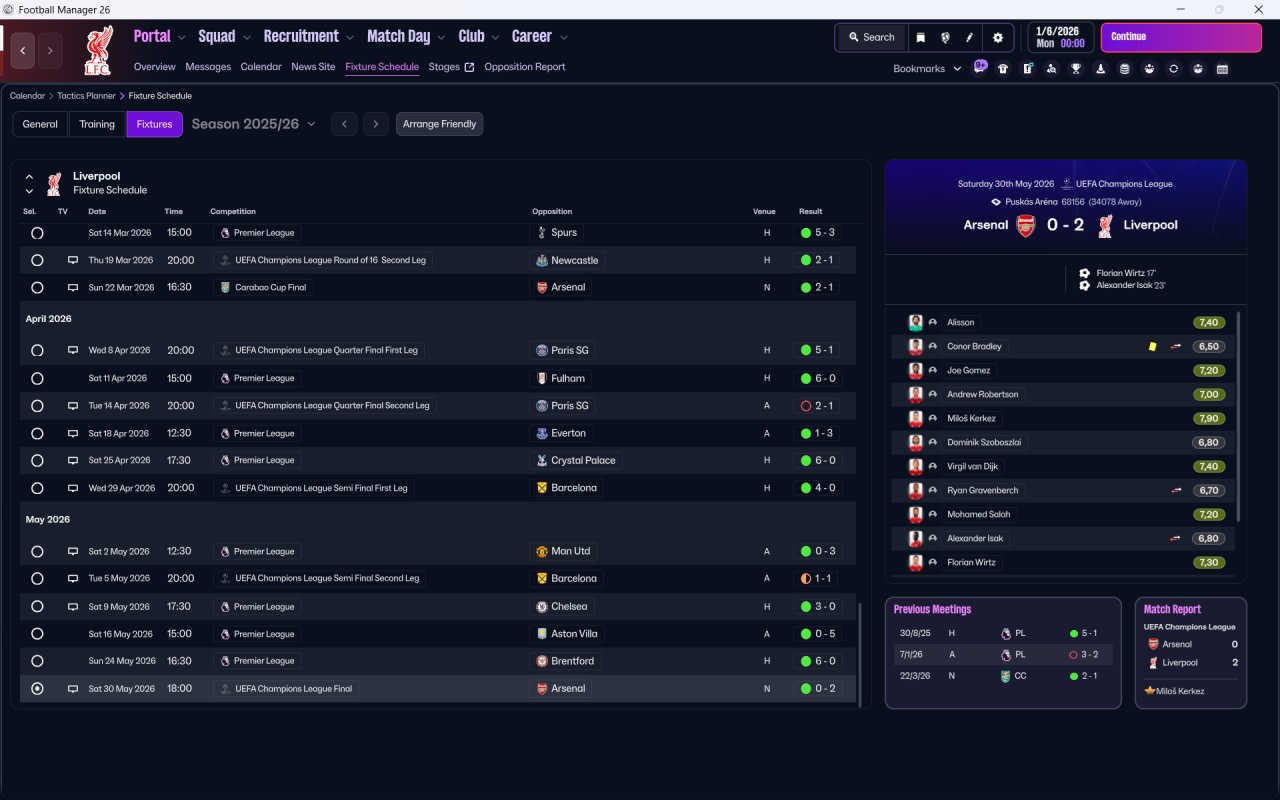This screenshot has width=1280, height=800.
Task: Collapse the Liverpool fixture schedule with up chevron
Action: (x=30, y=176)
